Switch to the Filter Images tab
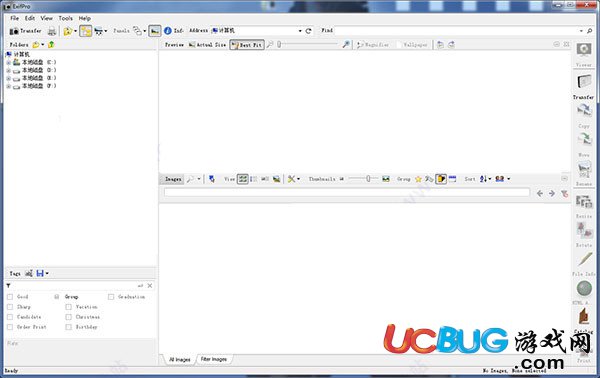The height and width of the screenshot is (378, 600). click(x=214, y=359)
